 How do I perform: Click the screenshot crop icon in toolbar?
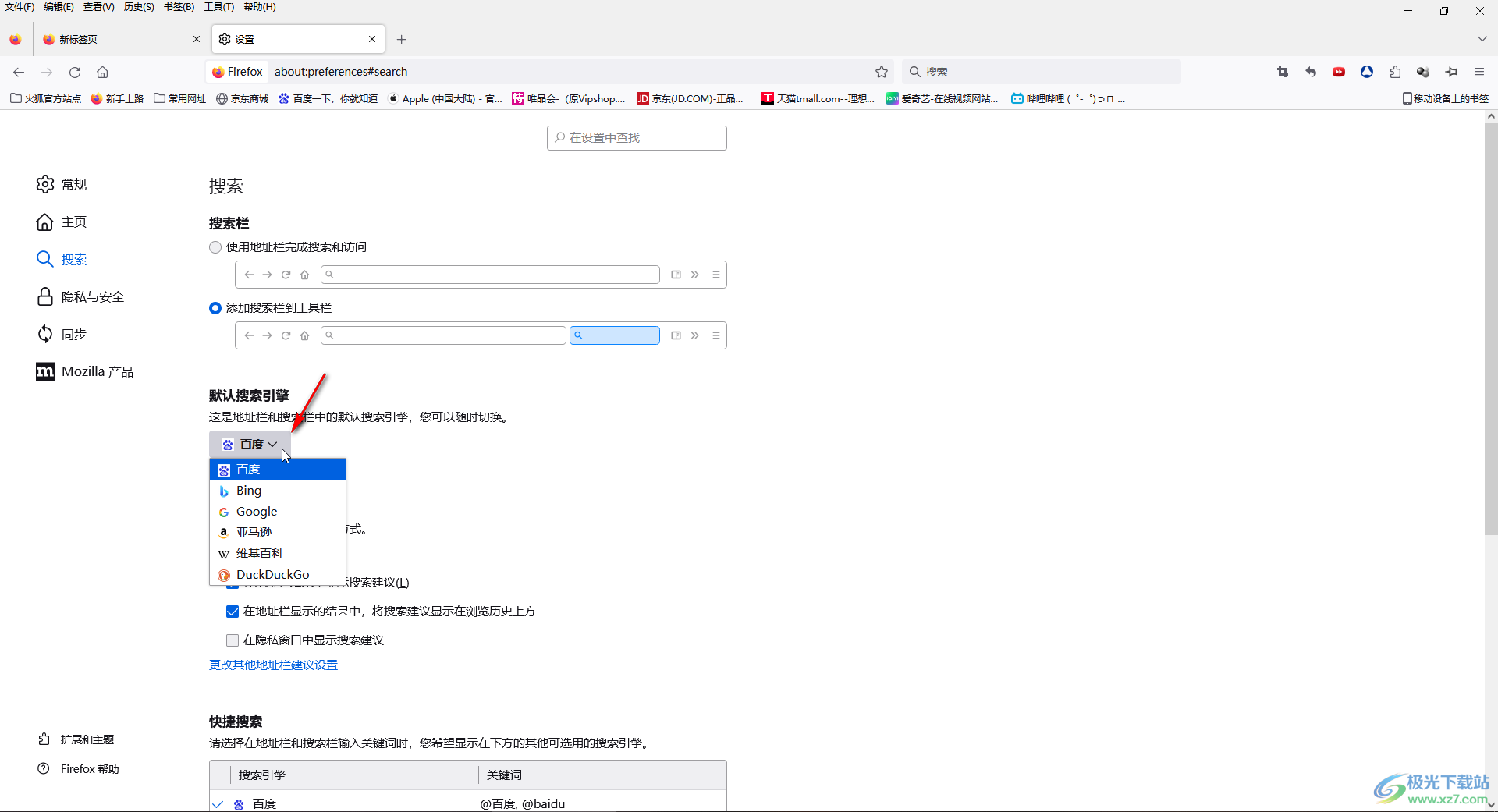(x=1283, y=72)
